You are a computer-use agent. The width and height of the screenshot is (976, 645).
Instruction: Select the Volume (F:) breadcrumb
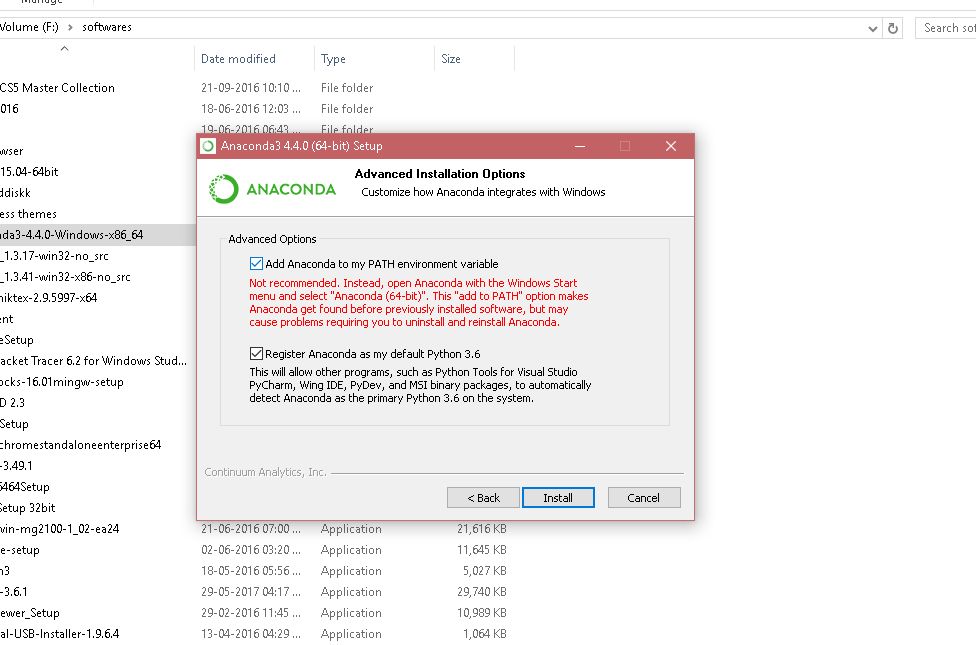pyautogui.click(x=29, y=27)
